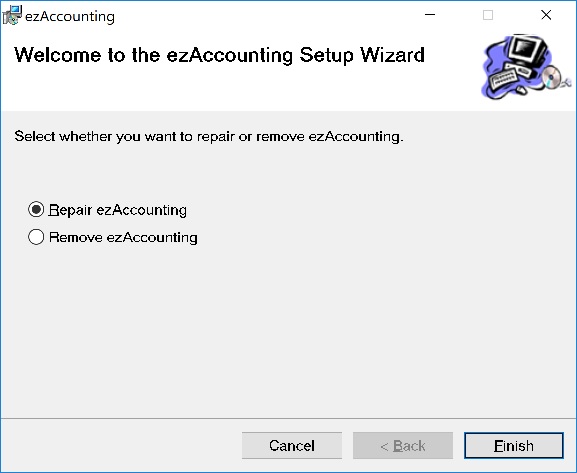This screenshot has height=473, width=577.
Task: Click the ezAccounting title bar text
Action: 70,17
